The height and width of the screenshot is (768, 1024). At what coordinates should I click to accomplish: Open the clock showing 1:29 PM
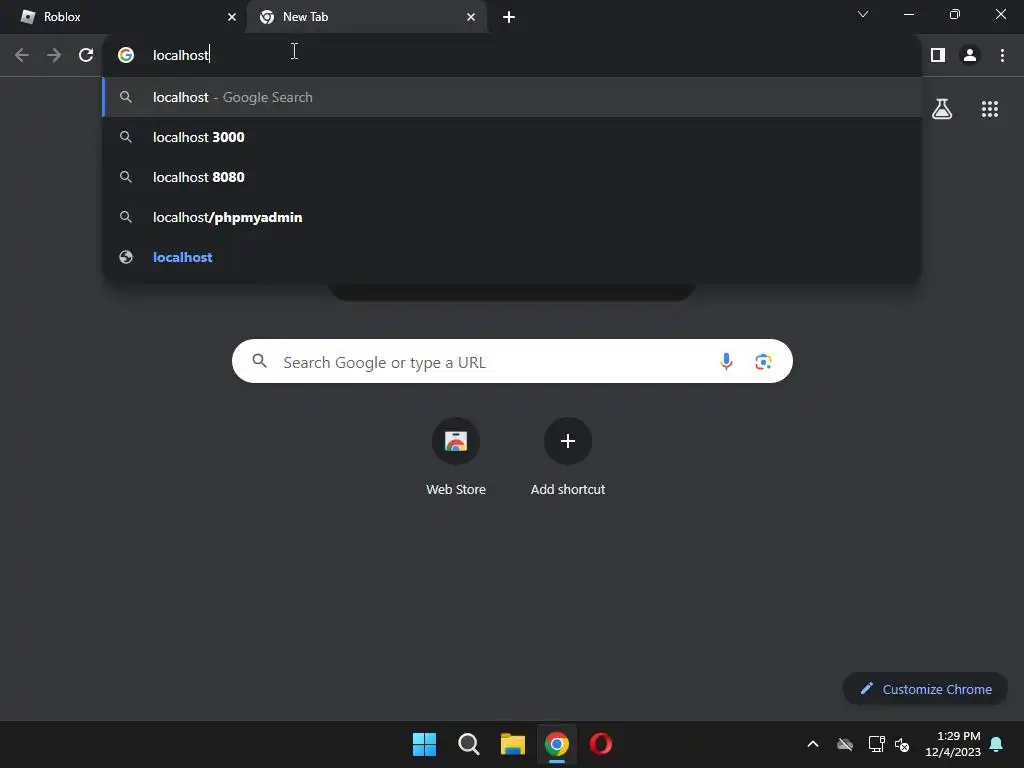(953, 744)
